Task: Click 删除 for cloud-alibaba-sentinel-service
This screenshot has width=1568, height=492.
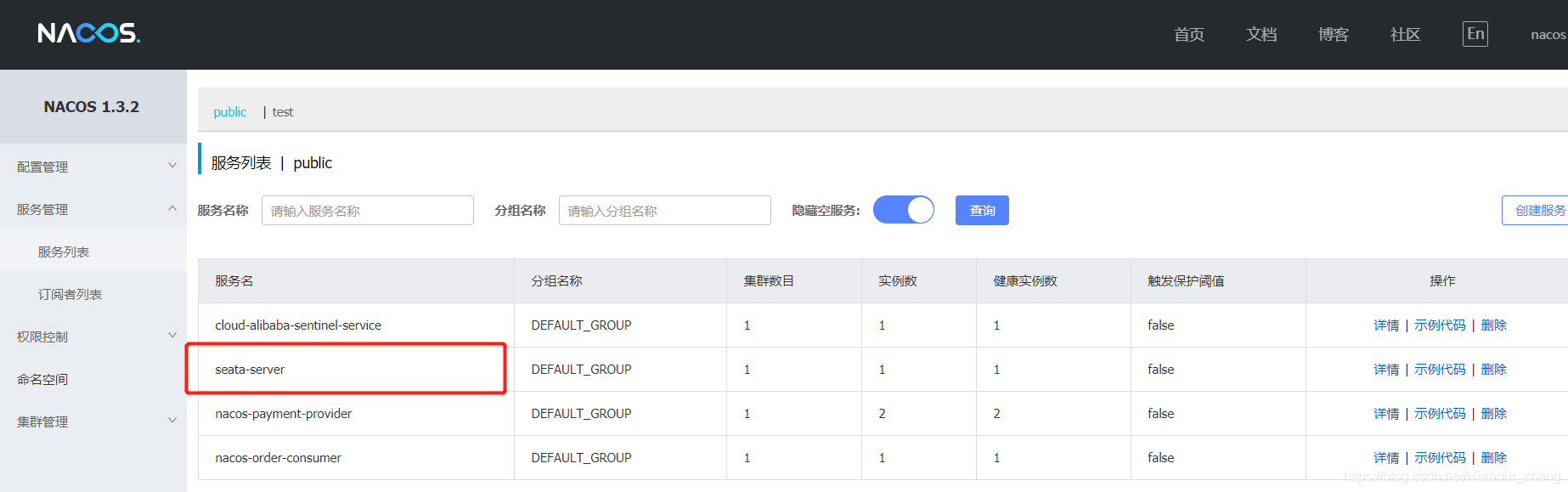Action: [1494, 325]
